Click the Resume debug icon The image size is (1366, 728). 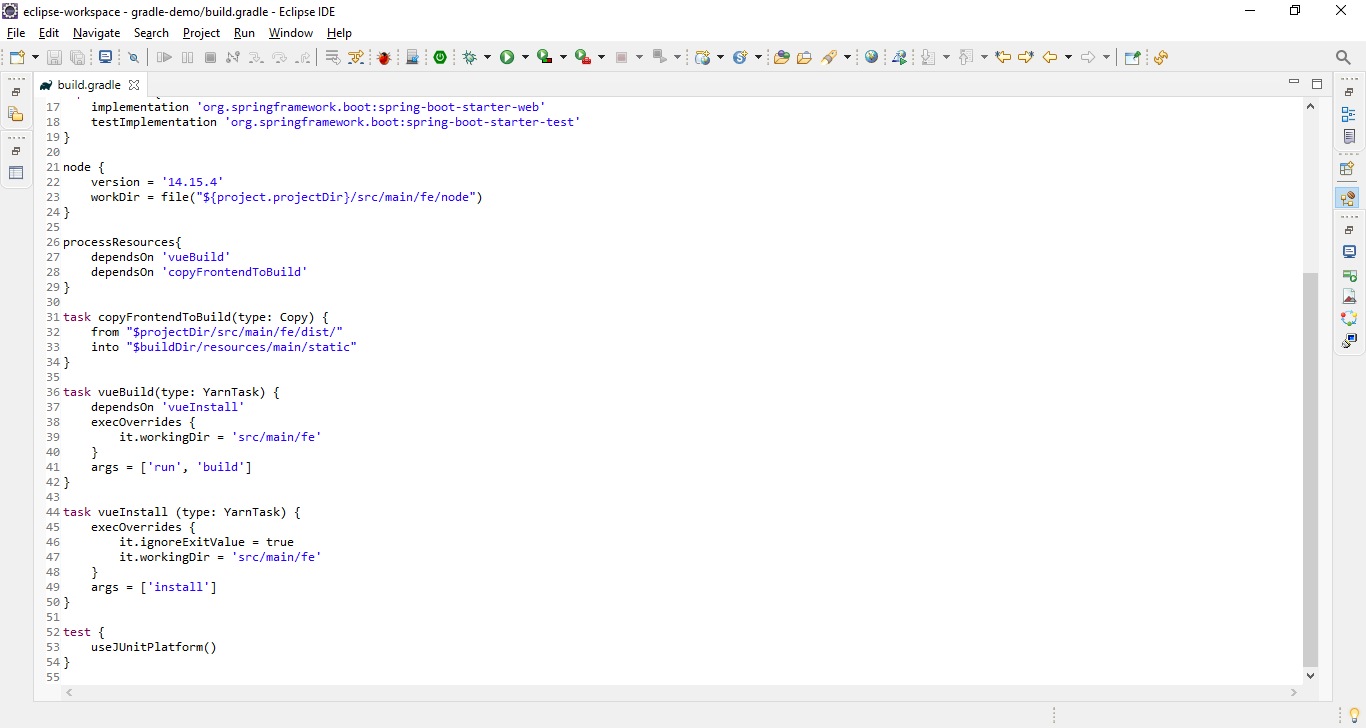pos(165,57)
